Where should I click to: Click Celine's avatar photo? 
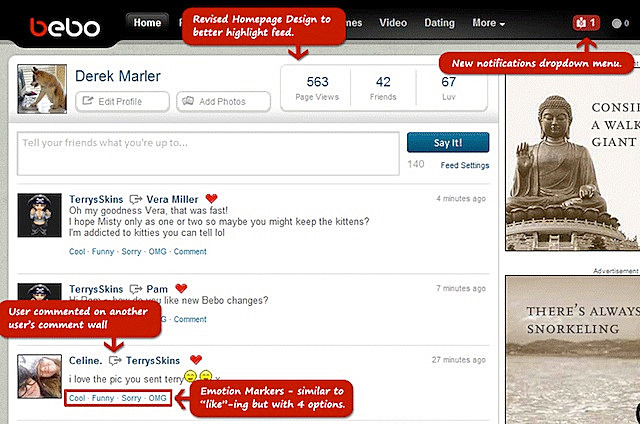(x=40, y=376)
